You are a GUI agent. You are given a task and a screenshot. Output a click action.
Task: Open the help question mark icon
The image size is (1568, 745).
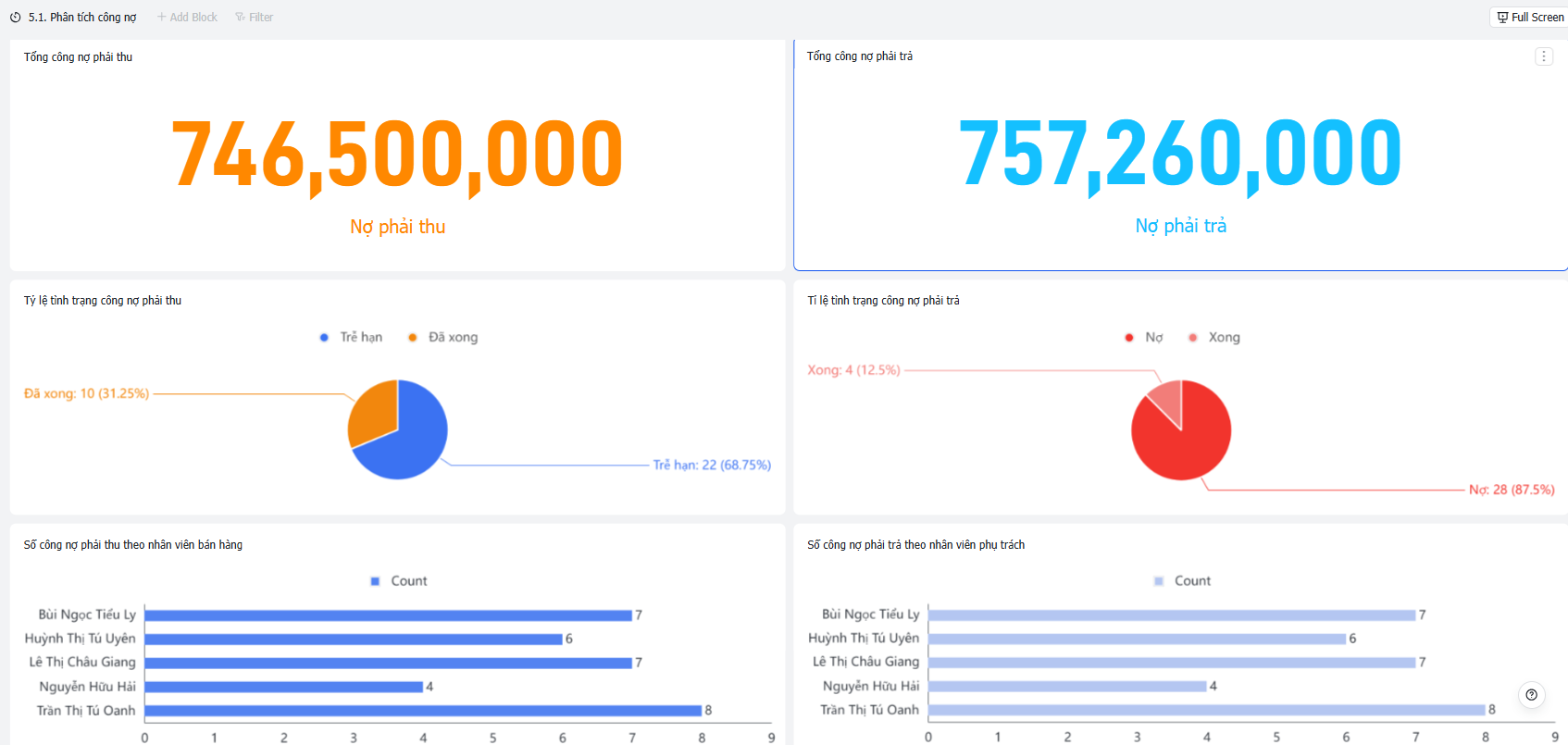(x=1532, y=694)
